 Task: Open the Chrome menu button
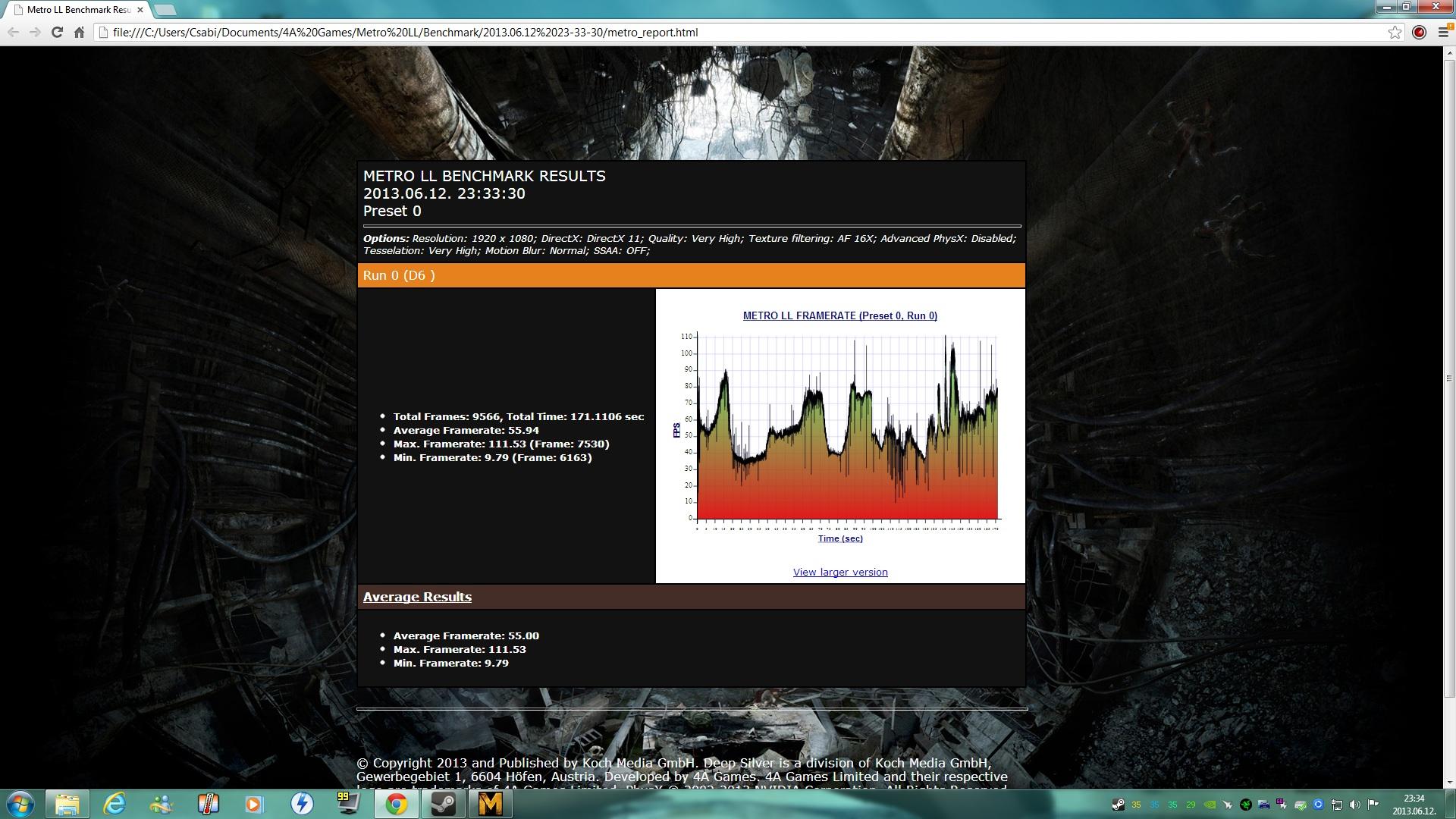[x=1443, y=32]
